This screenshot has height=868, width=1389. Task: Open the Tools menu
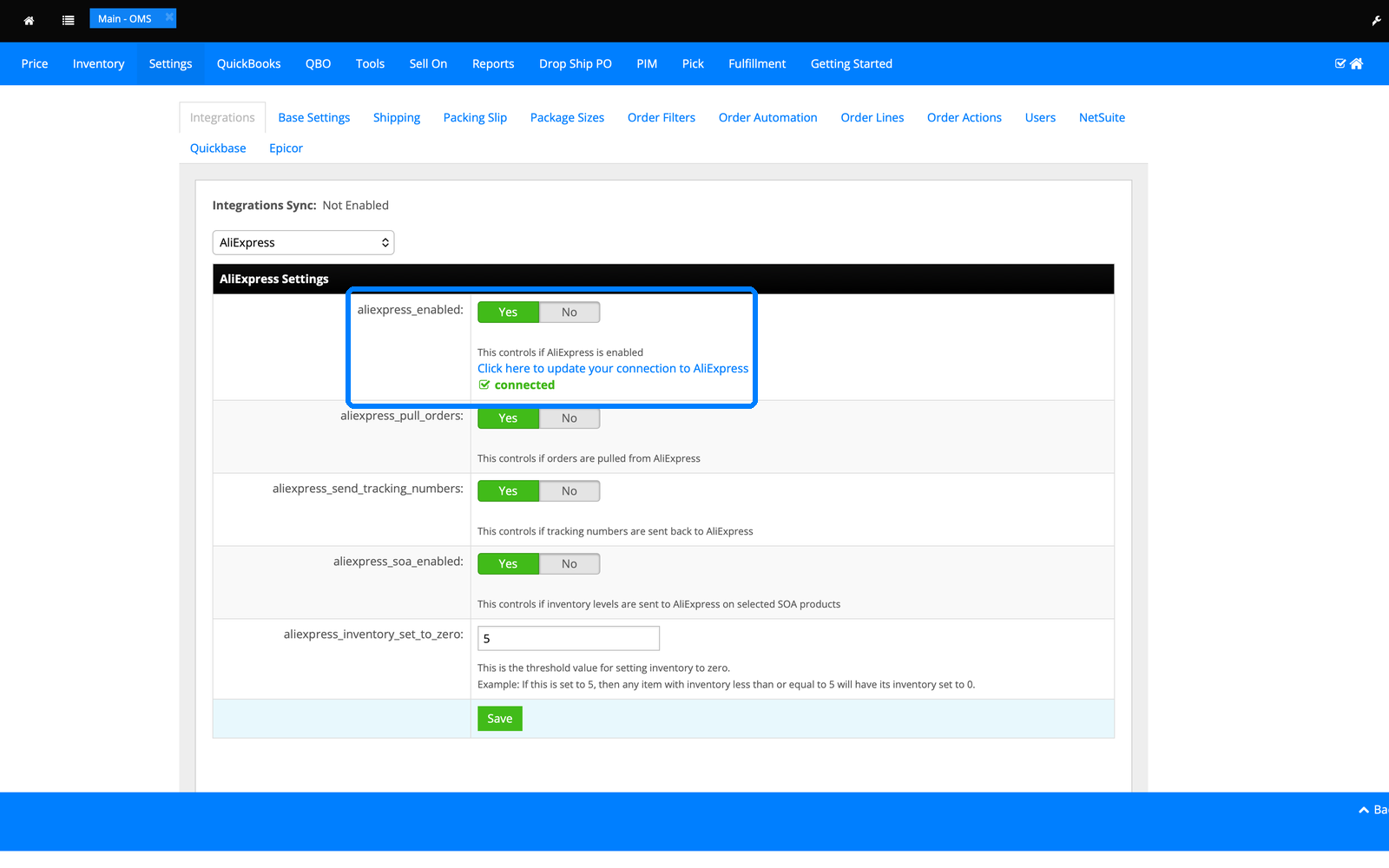point(370,63)
